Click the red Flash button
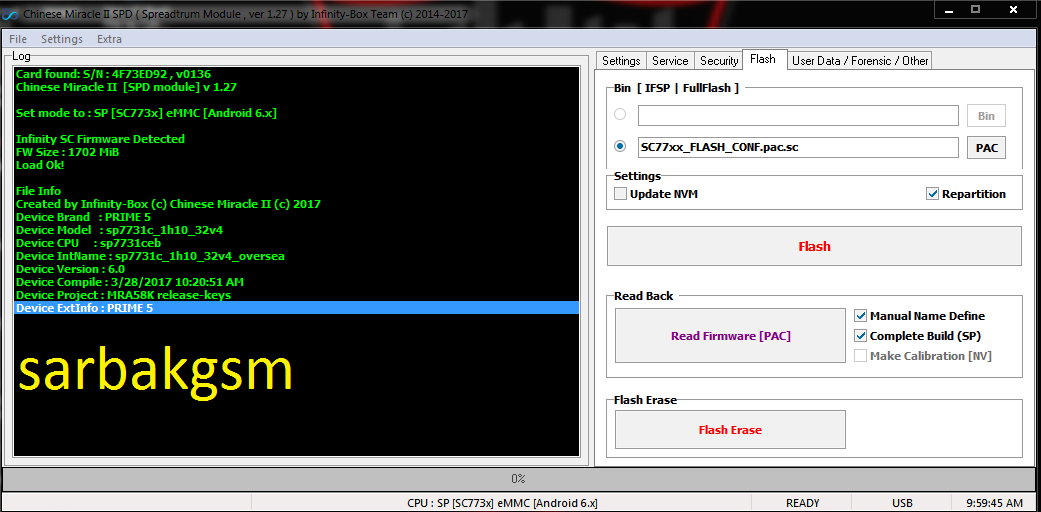Viewport: 1041px width, 512px height. click(814, 246)
